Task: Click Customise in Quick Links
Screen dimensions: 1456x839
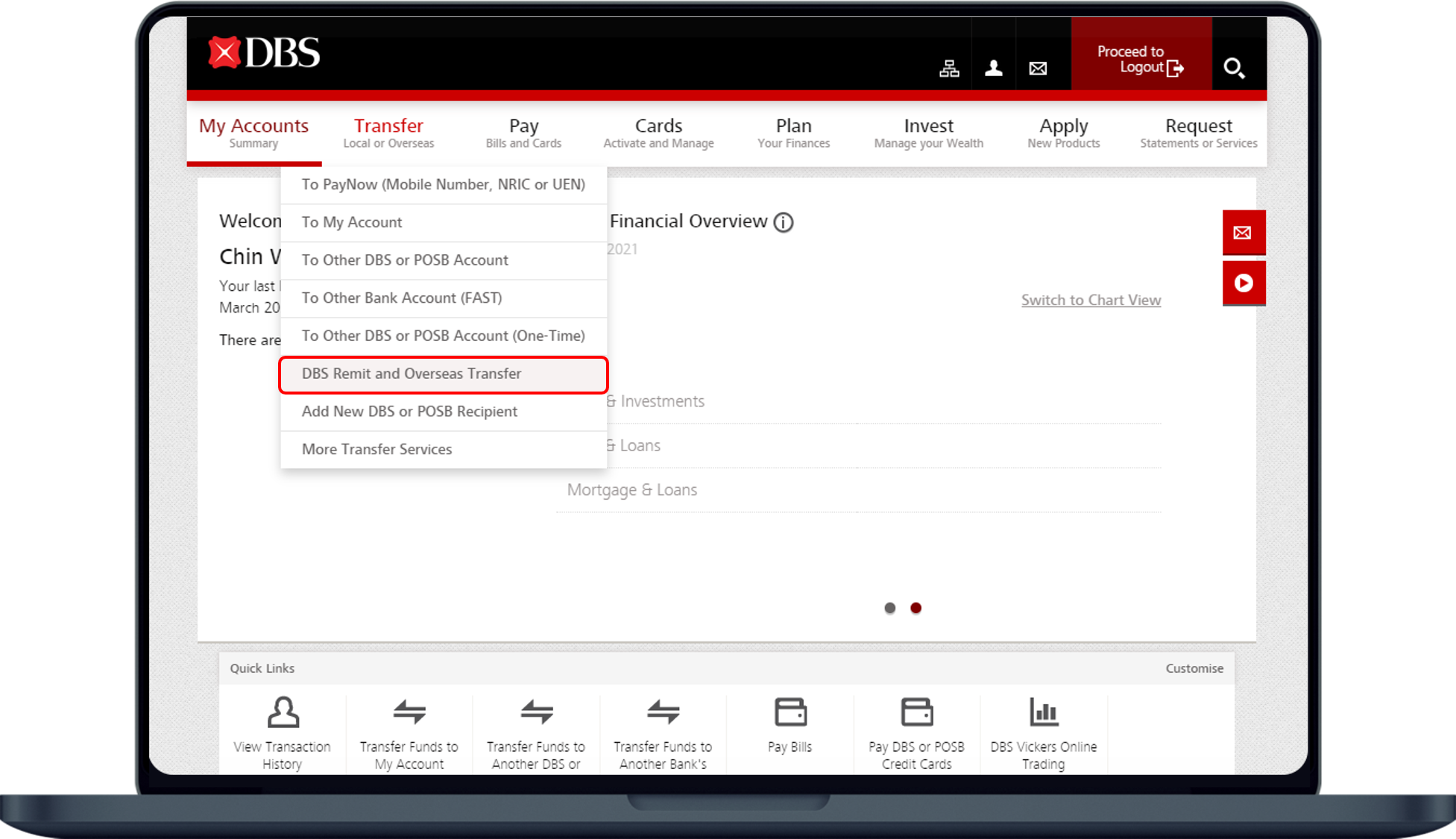Action: pos(1194,668)
